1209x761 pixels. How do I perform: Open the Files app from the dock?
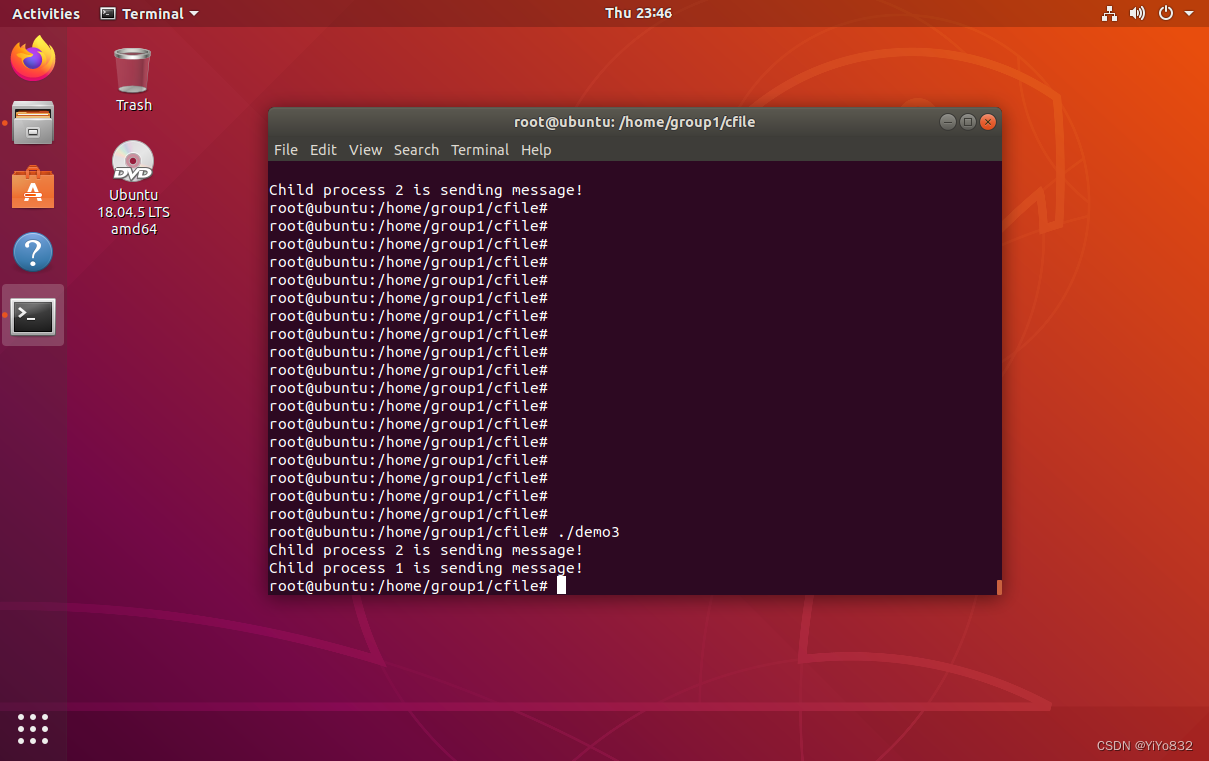[x=33, y=122]
